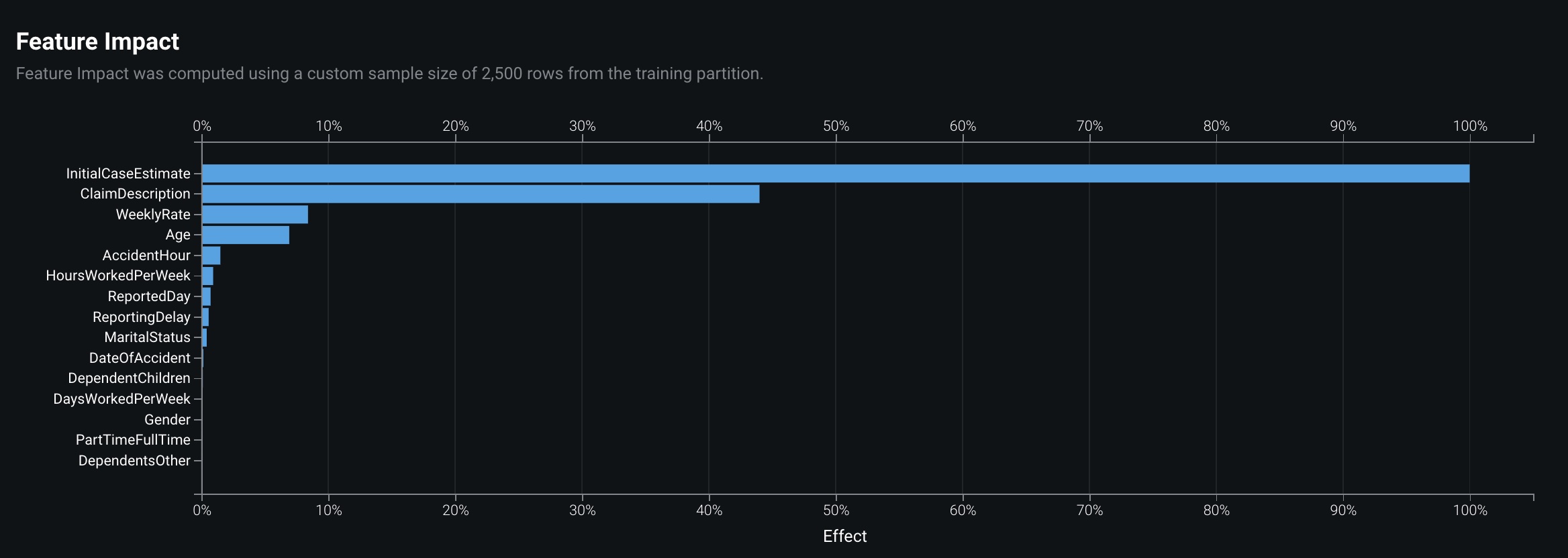This screenshot has height=558, width=1568.
Task: Click the InitialCaseEstimate label text
Action: click(128, 174)
